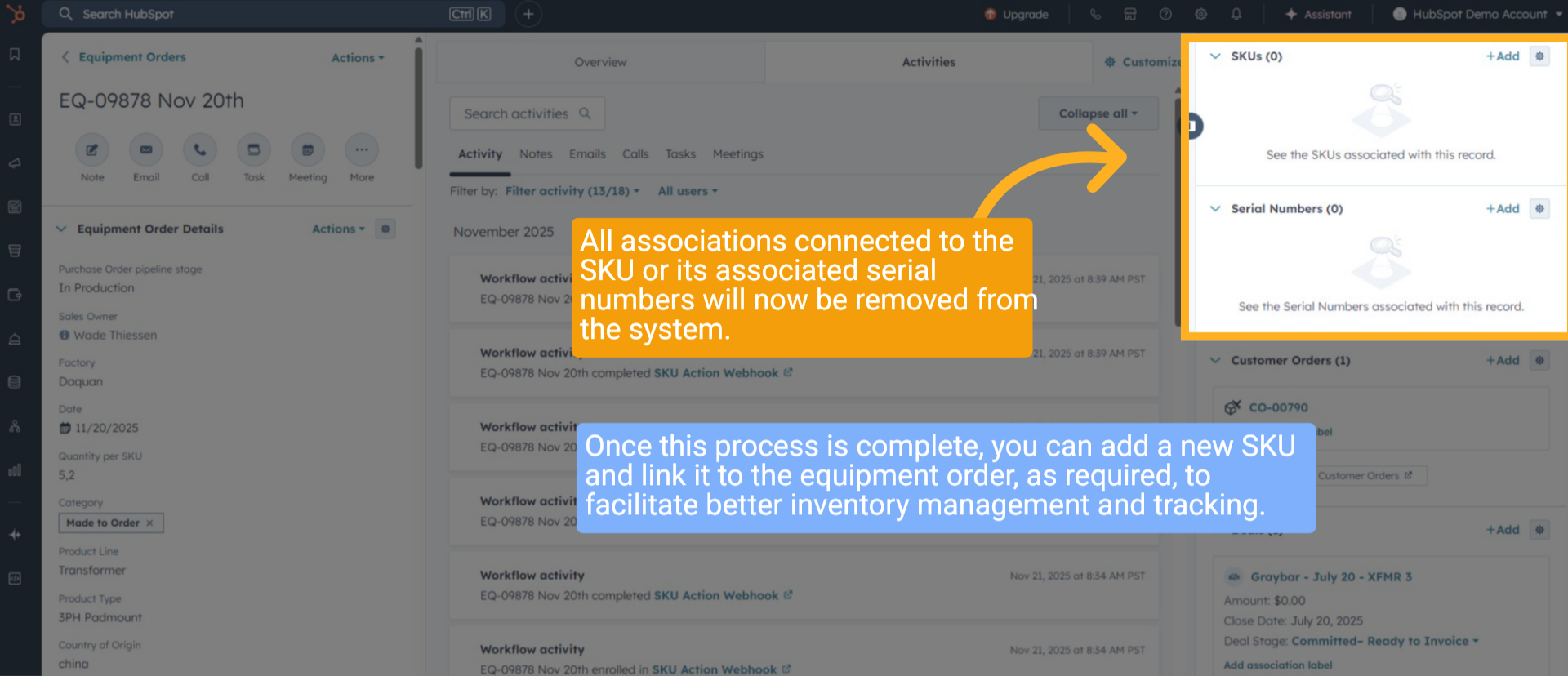This screenshot has width=1568, height=676.
Task: Click the Customize gear link
Action: point(1143,62)
